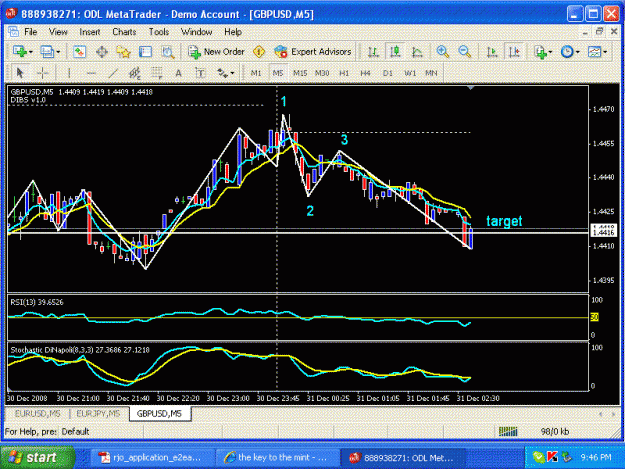Open the arrows objects dropdown
The image size is (625, 469).
(232, 73)
